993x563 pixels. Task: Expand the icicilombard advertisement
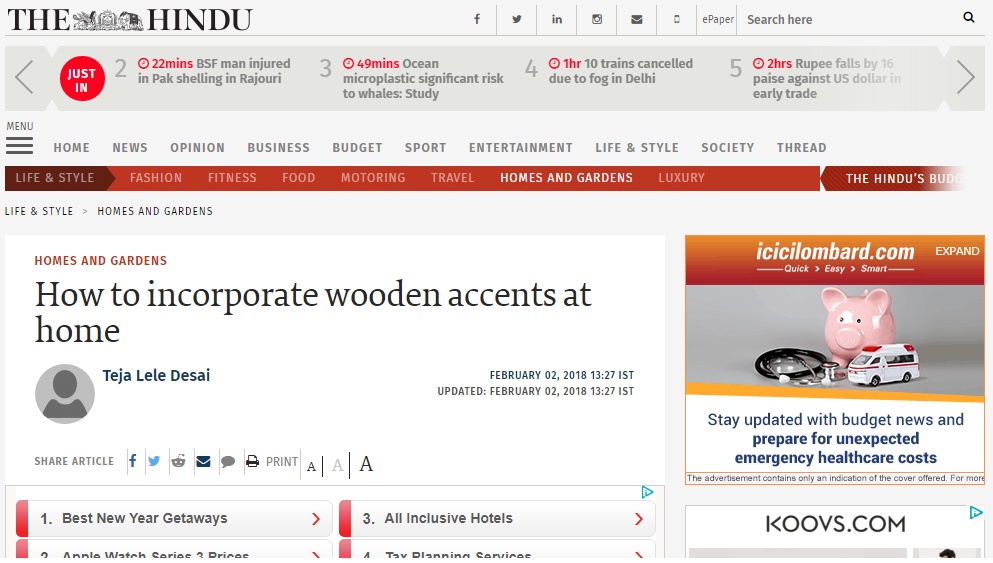pos(956,252)
